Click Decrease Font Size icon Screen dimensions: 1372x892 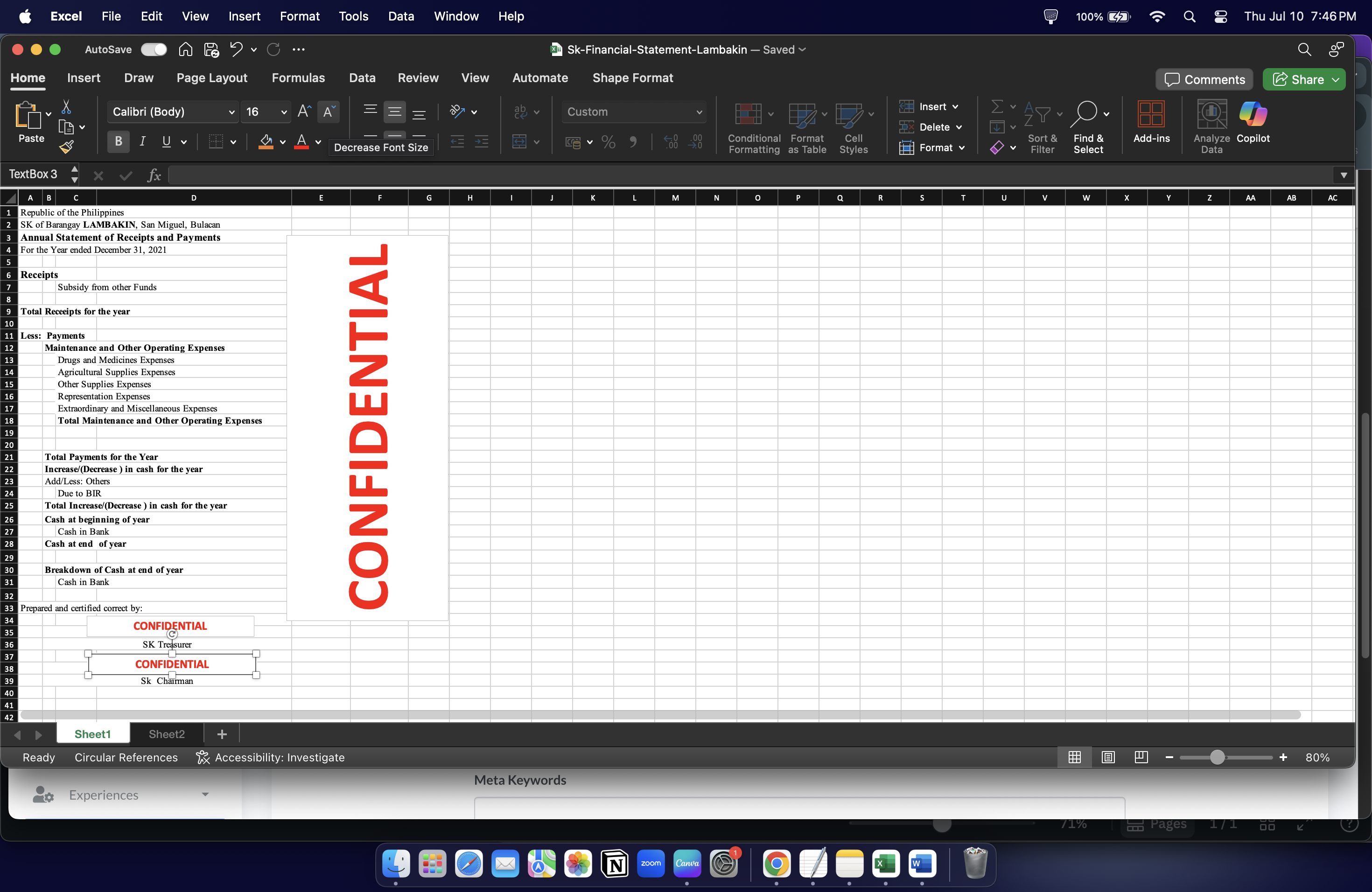[x=328, y=111]
